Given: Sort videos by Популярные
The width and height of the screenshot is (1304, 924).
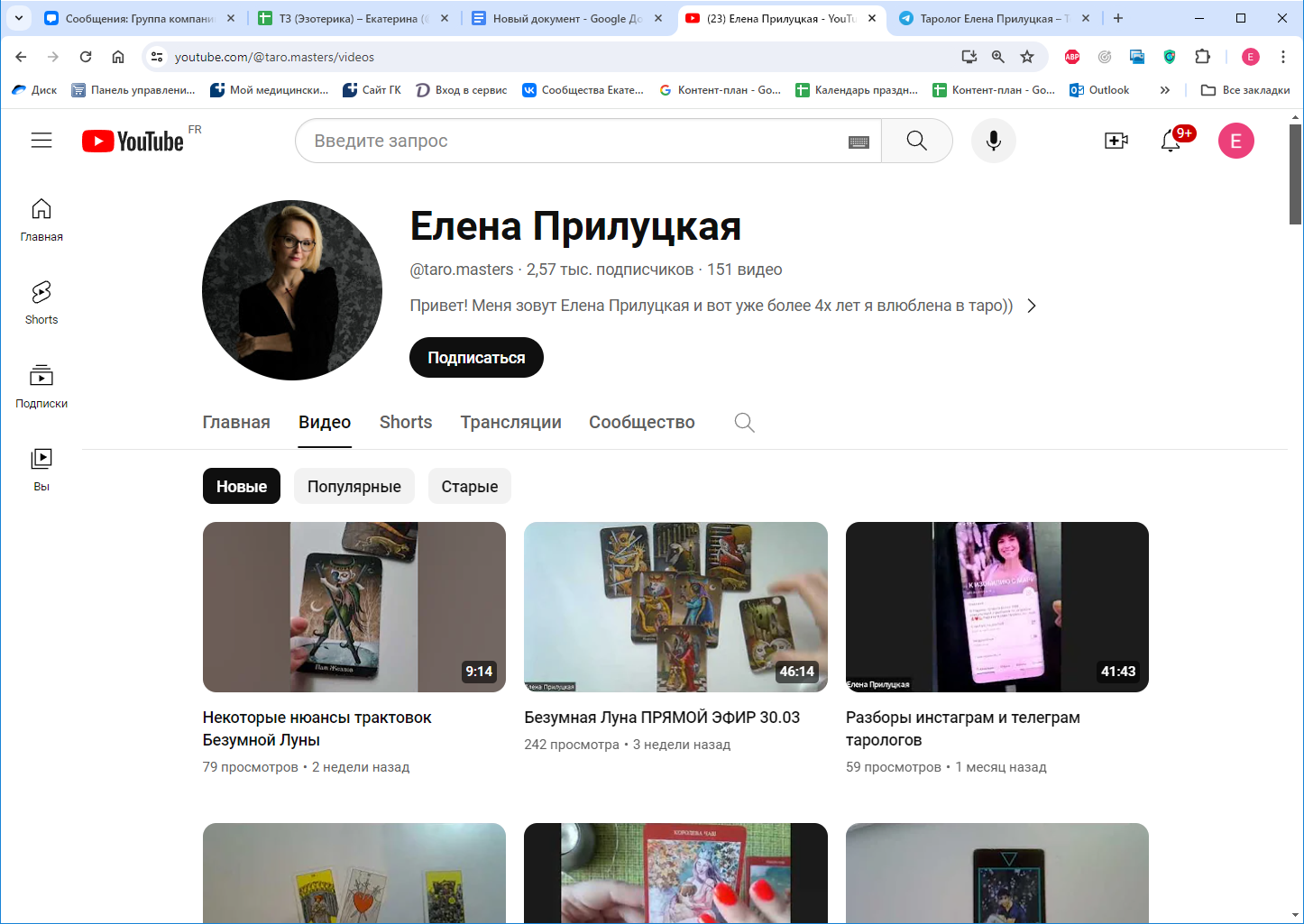Looking at the screenshot, I should [354, 486].
